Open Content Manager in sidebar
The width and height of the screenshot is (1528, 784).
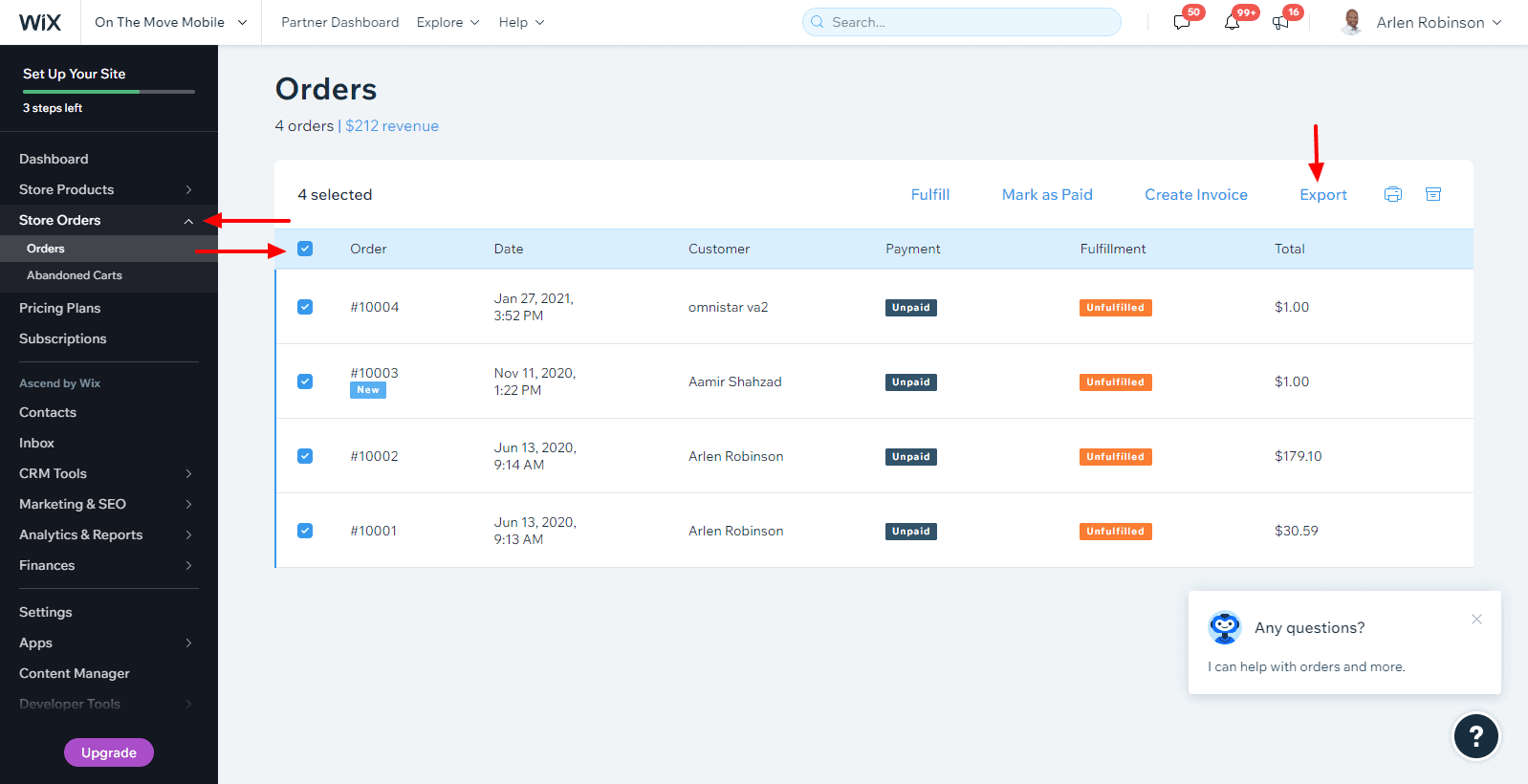point(75,673)
